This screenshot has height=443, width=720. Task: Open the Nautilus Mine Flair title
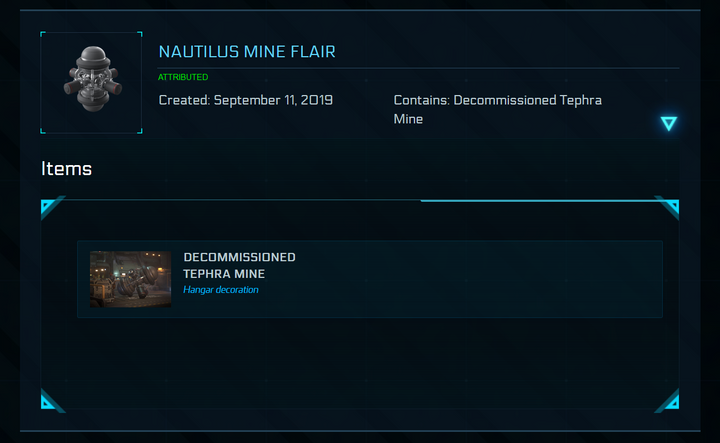point(247,51)
